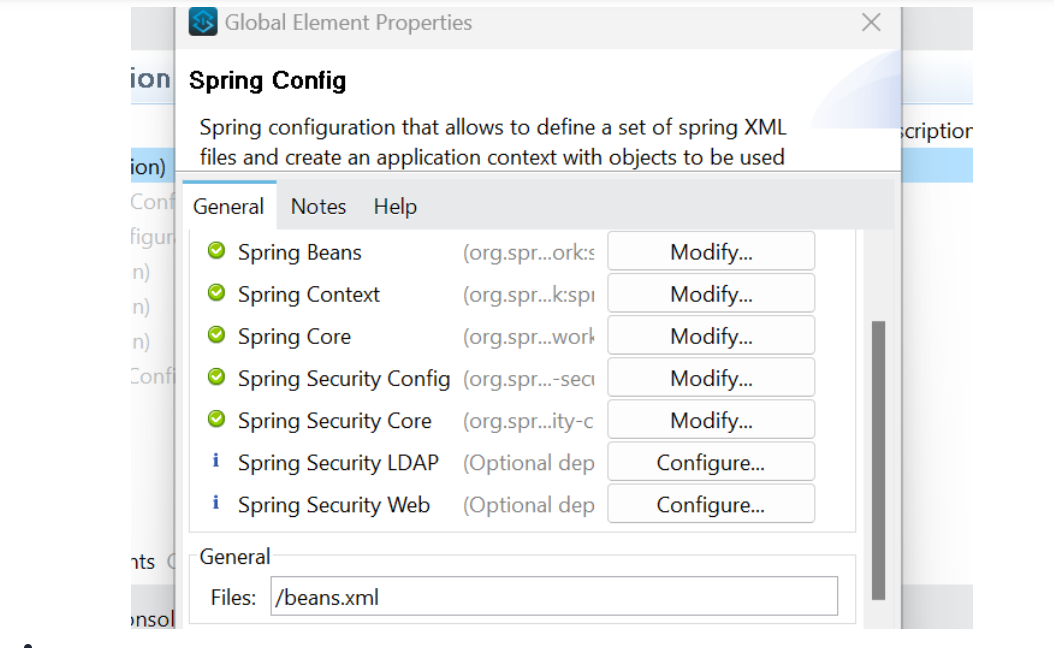This screenshot has width=1054, height=648.
Task: Click the green check icon for Spring Context
Action: (216, 294)
